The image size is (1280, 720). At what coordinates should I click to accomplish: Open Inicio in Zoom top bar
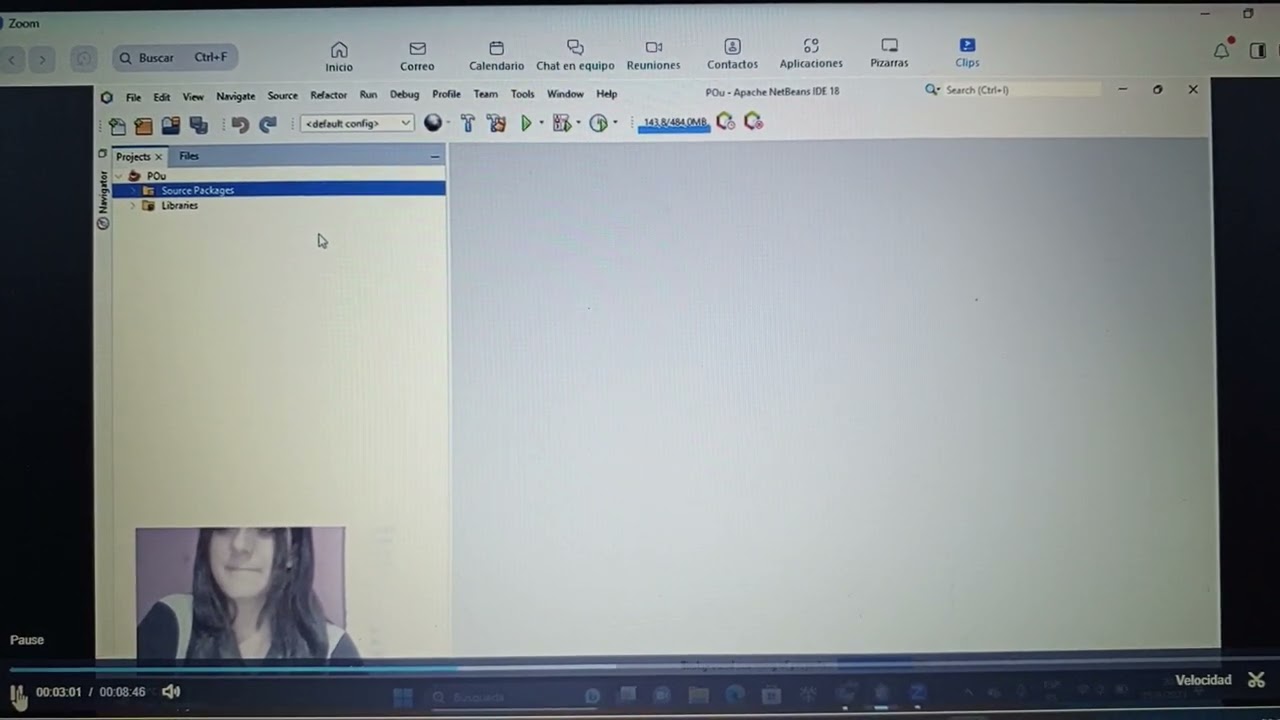coord(339,56)
